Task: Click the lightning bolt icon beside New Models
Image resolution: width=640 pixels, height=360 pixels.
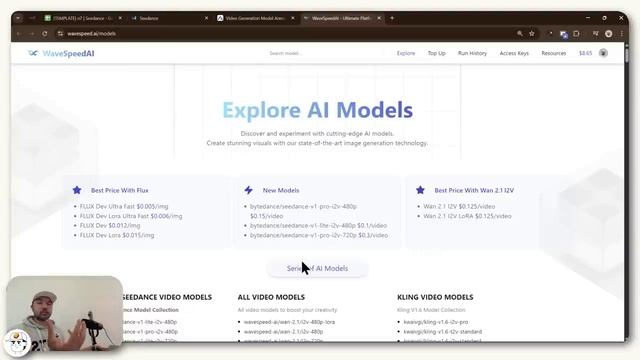Action: click(249, 190)
